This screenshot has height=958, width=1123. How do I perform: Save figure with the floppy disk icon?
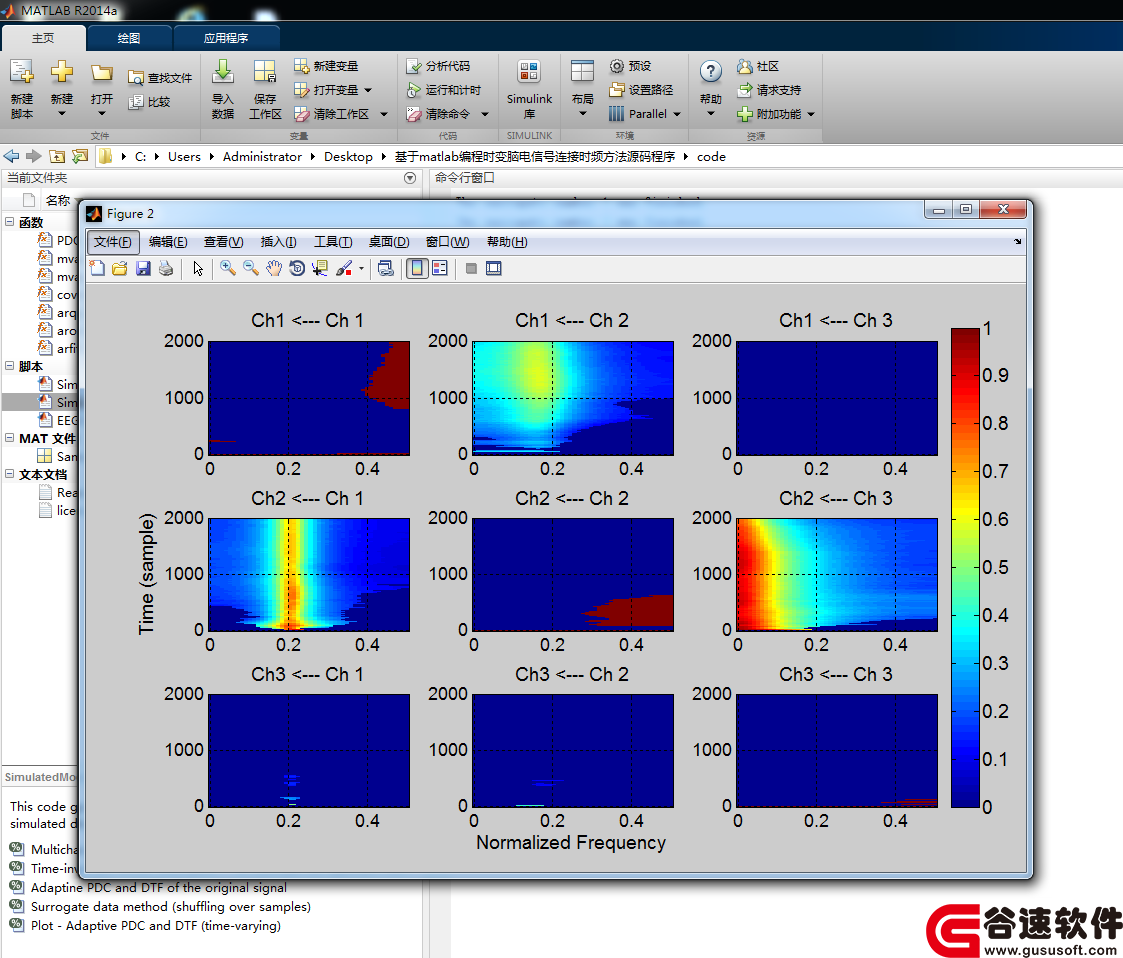pos(143,268)
